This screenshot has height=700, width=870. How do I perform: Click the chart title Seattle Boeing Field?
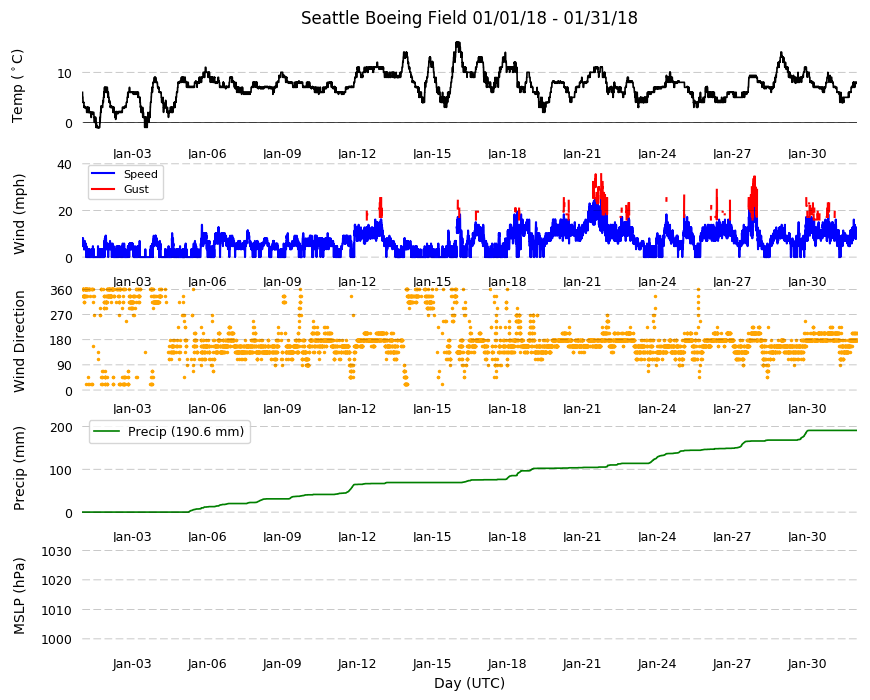(x=383, y=18)
